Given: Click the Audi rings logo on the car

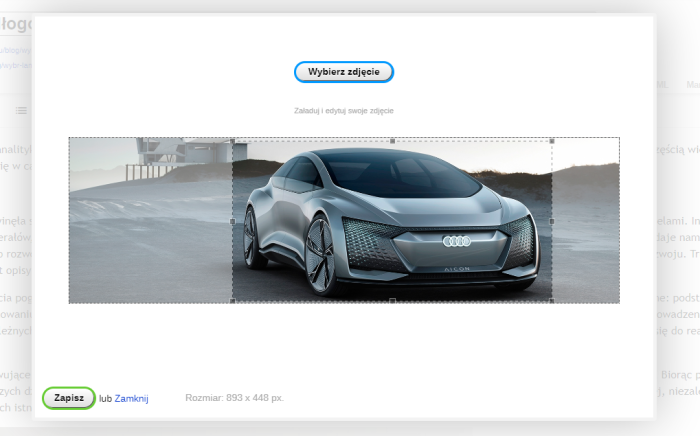Looking at the screenshot, I should pyautogui.click(x=456, y=241).
